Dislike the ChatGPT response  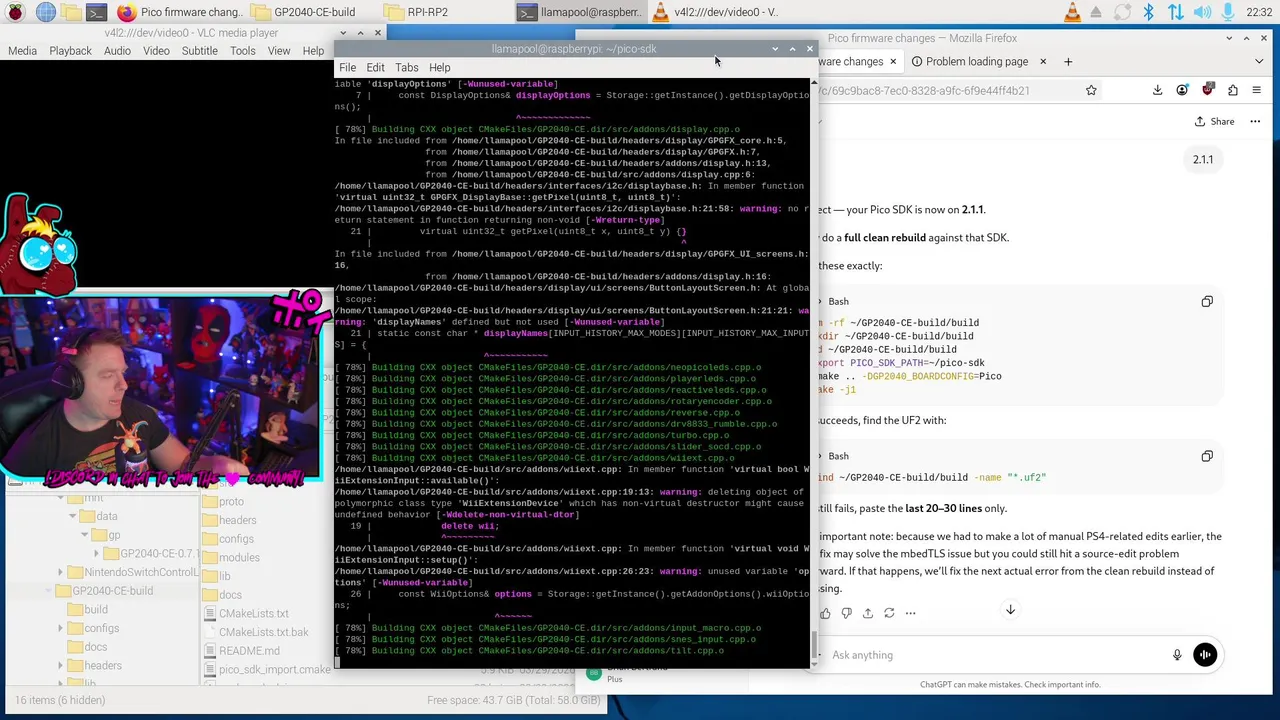tap(846, 613)
